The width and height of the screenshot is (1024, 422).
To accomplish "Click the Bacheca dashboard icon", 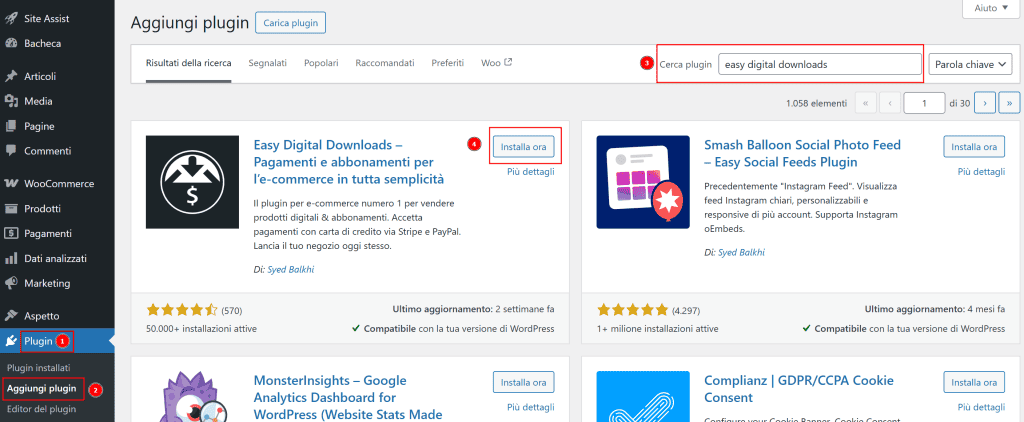I will [x=11, y=44].
